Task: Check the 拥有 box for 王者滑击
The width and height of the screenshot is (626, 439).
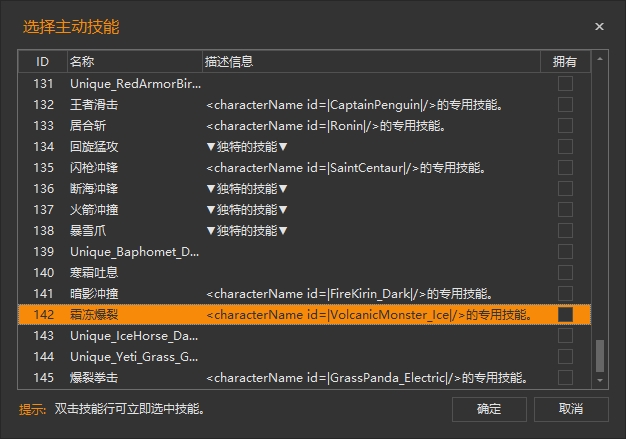Action: click(565, 105)
